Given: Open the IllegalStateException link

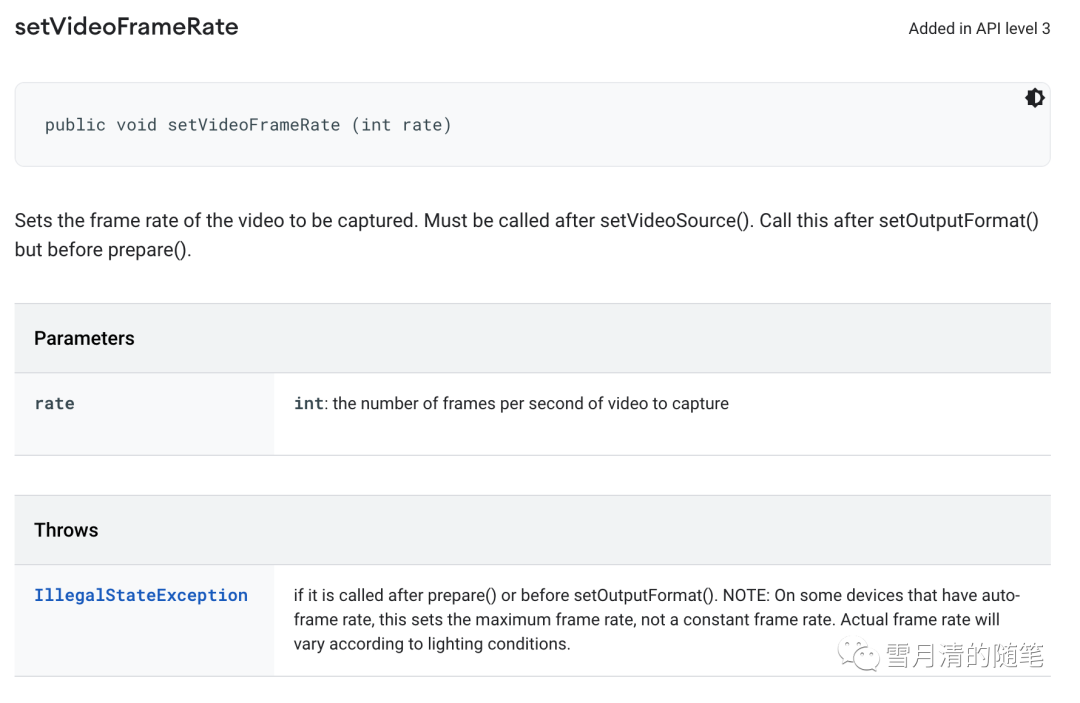Looking at the screenshot, I should pos(141,595).
